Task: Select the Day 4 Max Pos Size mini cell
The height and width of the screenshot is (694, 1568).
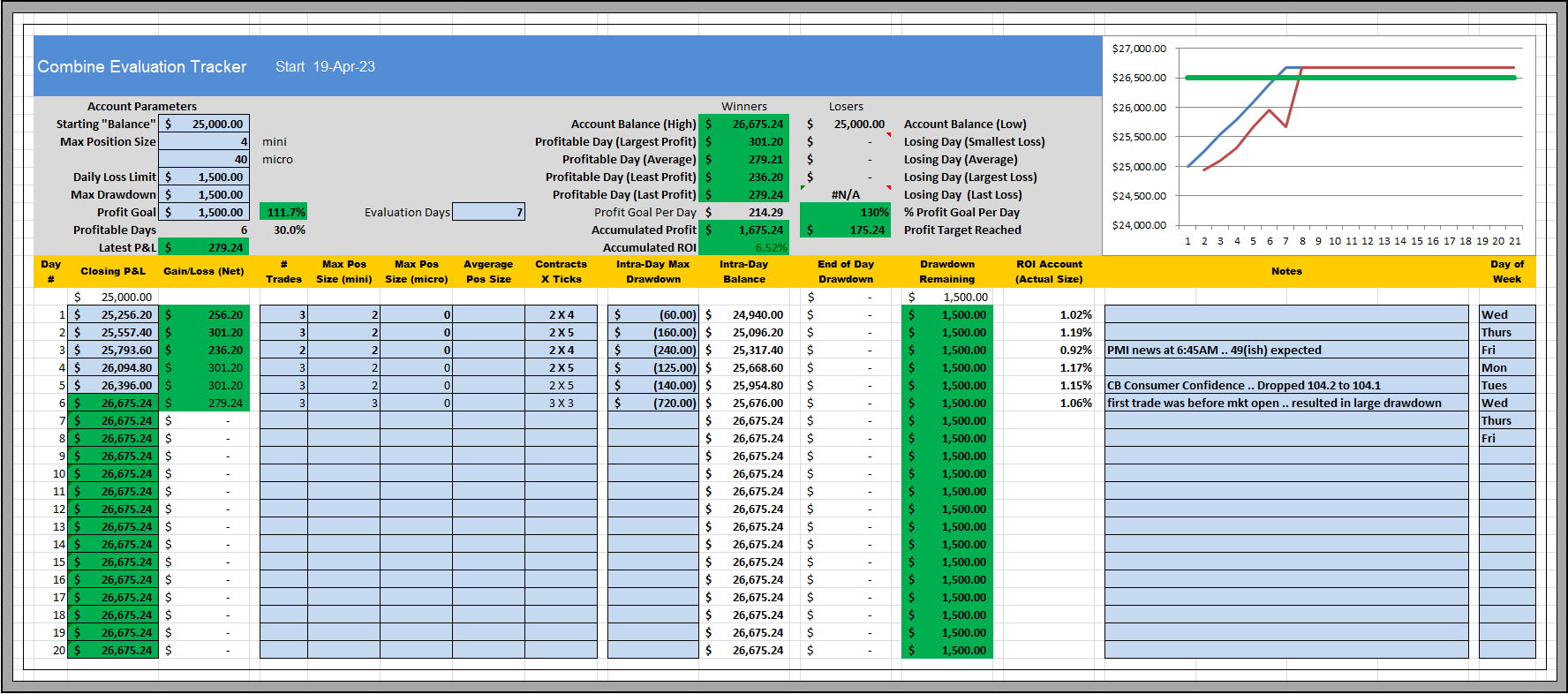Action: tap(343, 367)
